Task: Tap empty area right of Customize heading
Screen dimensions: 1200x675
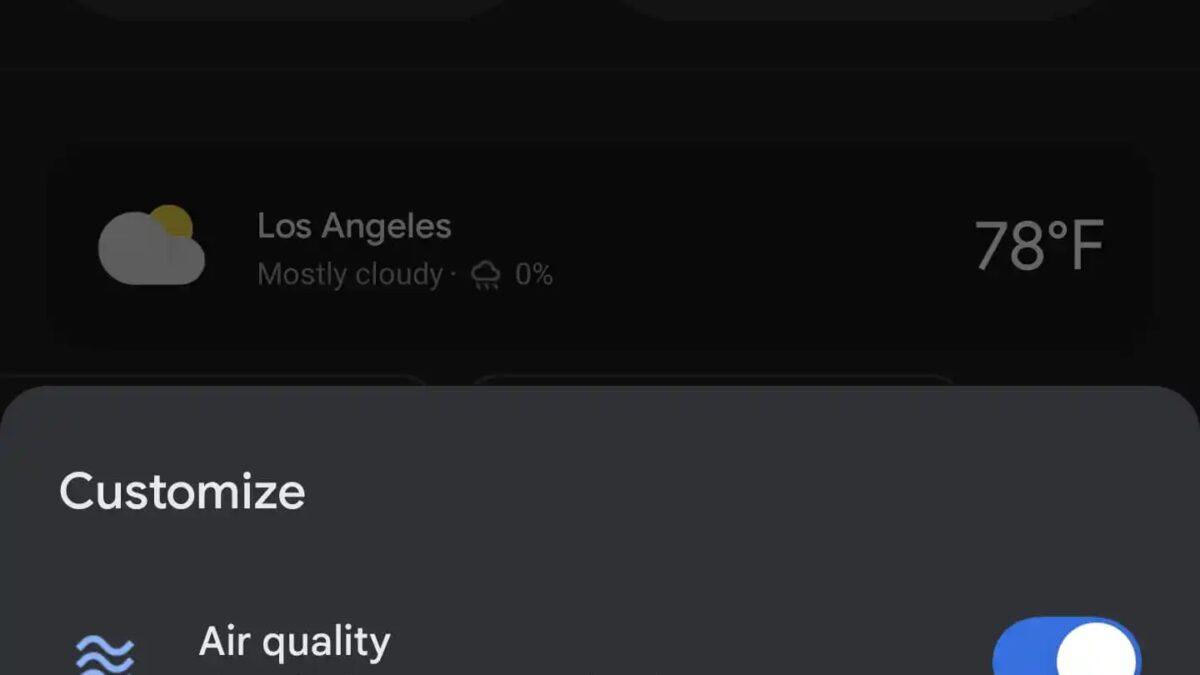Action: (750, 492)
